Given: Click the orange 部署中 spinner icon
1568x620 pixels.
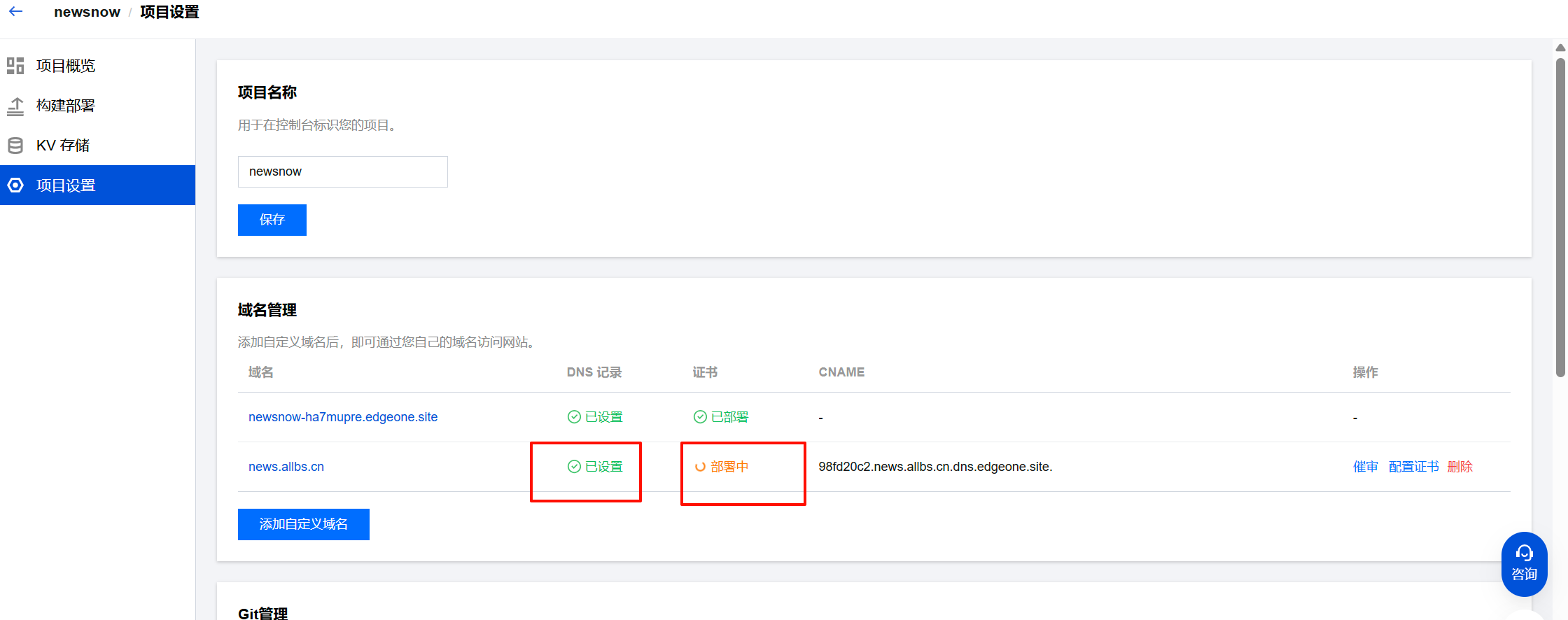Looking at the screenshot, I should click(x=700, y=467).
